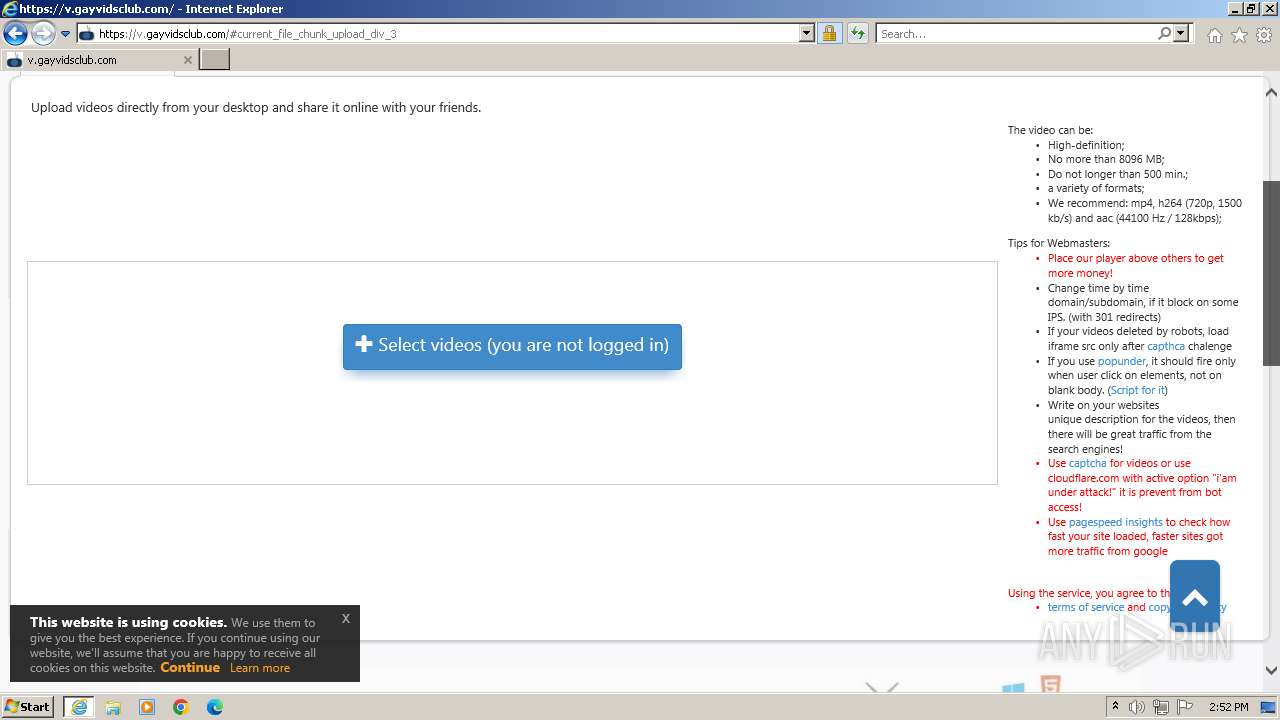Click the browser Forward arrow
Viewport: 1280px width, 720px height.
click(43, 33)
